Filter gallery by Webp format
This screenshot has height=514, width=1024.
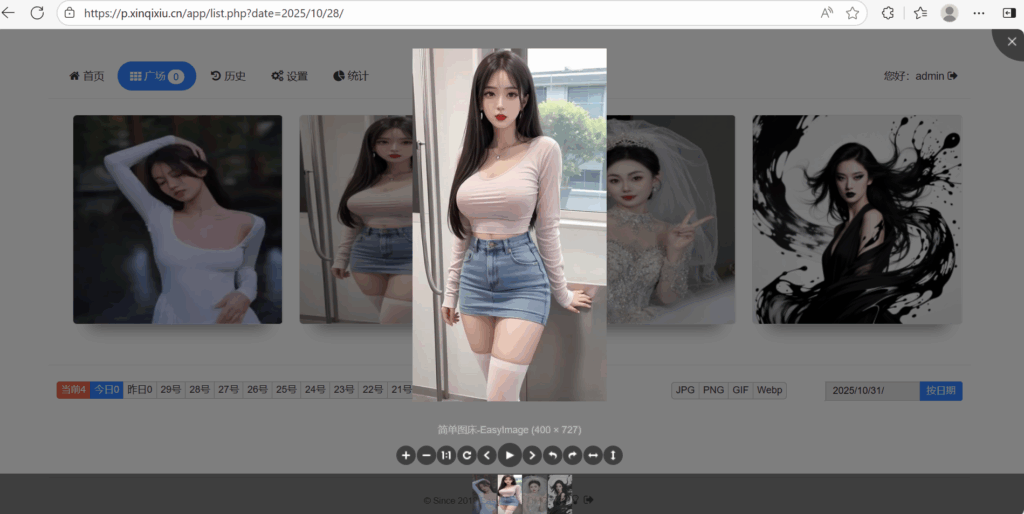tap(769, 390)
